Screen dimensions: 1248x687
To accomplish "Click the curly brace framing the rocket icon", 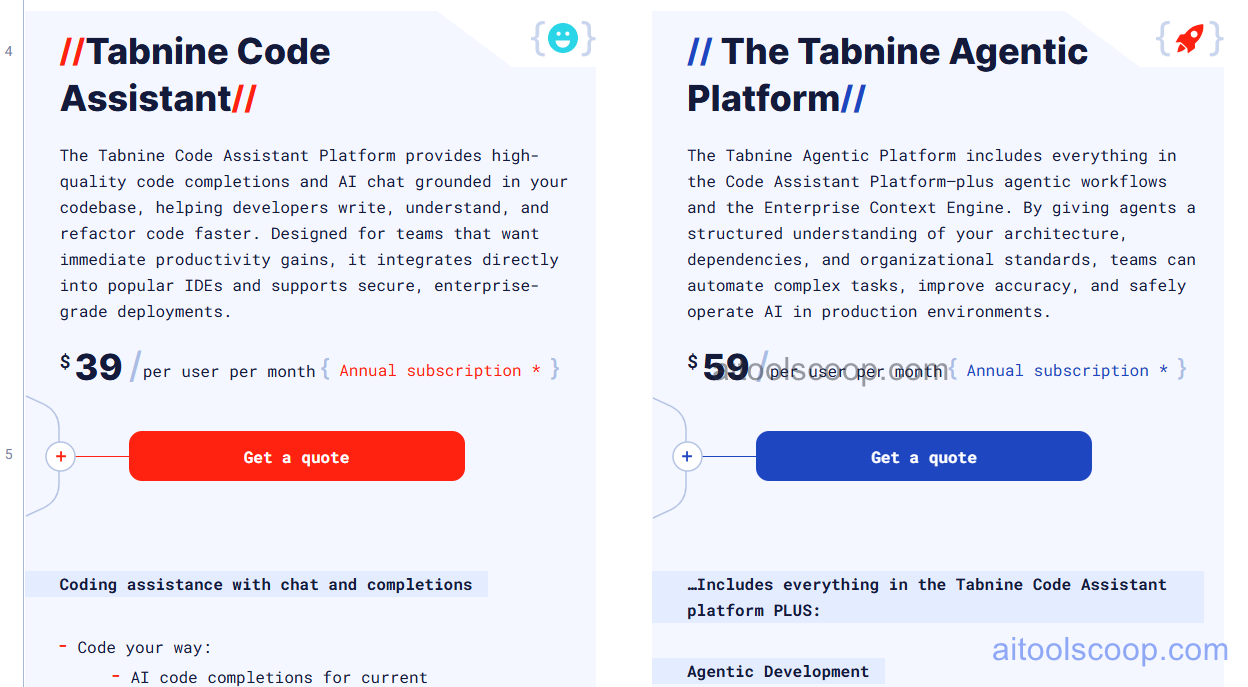I will tap(1165, 38).
